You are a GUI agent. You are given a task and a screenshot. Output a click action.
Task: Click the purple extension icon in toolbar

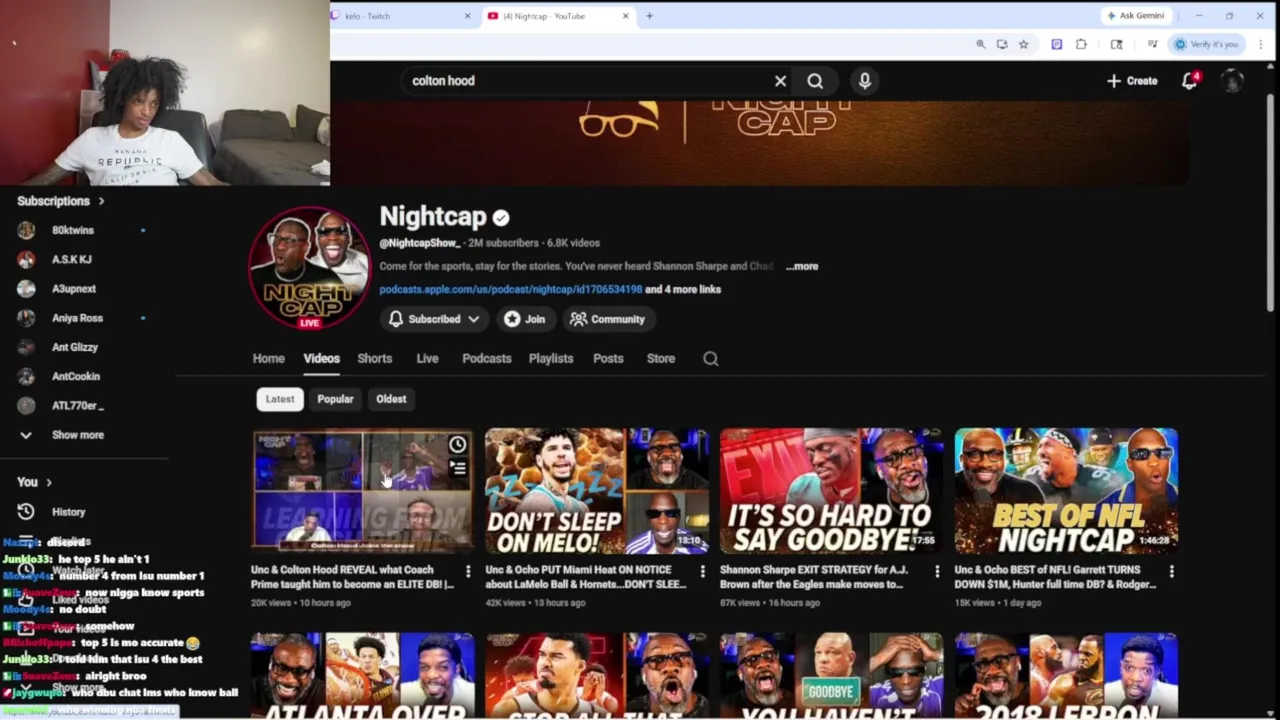coord(1057,44)
